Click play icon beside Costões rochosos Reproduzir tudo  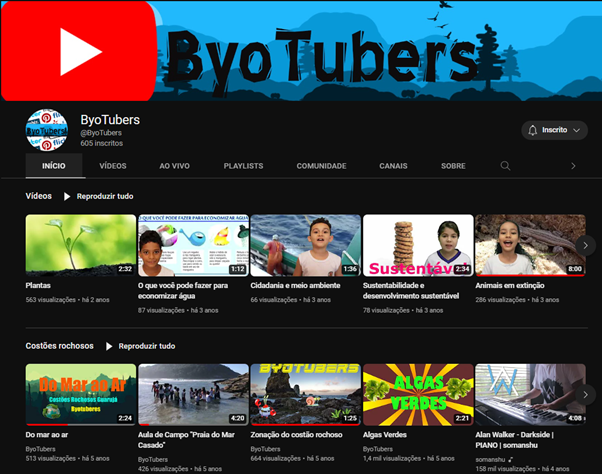(x=109, y=346)
